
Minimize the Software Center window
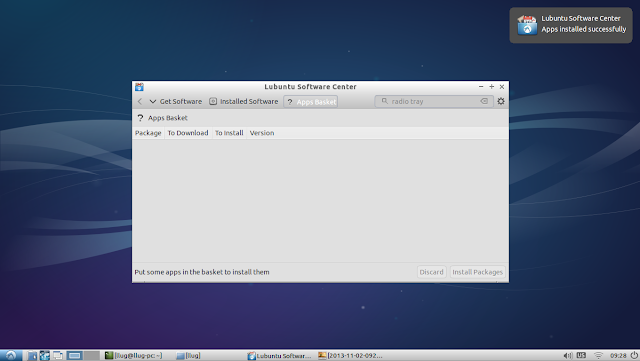(x=481, y=87)
